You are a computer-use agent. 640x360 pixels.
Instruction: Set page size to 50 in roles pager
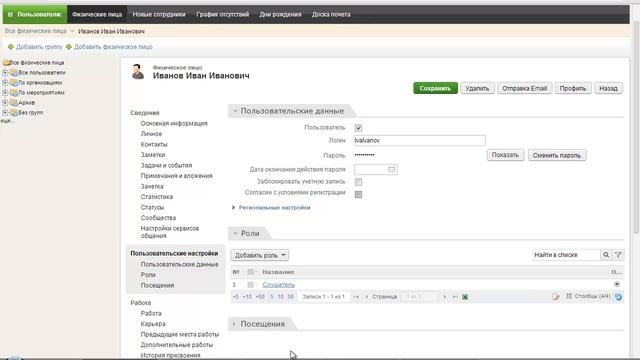pyautogui.click(x=291, y=297)
